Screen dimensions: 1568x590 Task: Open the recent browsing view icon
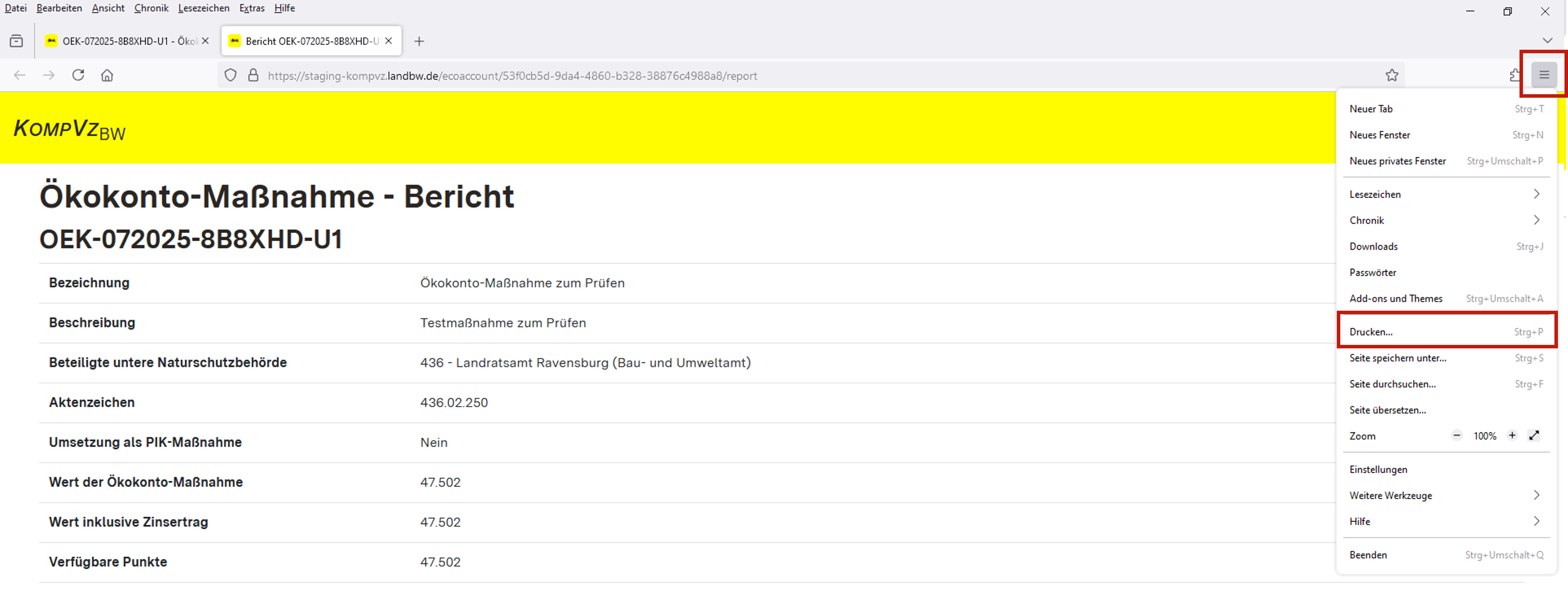point(16,41)
